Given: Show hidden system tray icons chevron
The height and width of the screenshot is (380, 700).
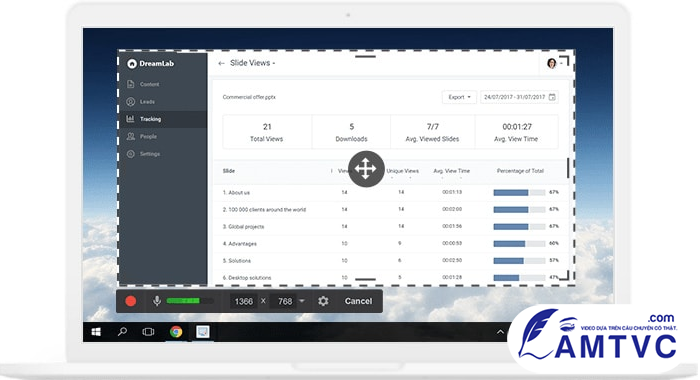Looking at the screenshot, I should [500, 332].
